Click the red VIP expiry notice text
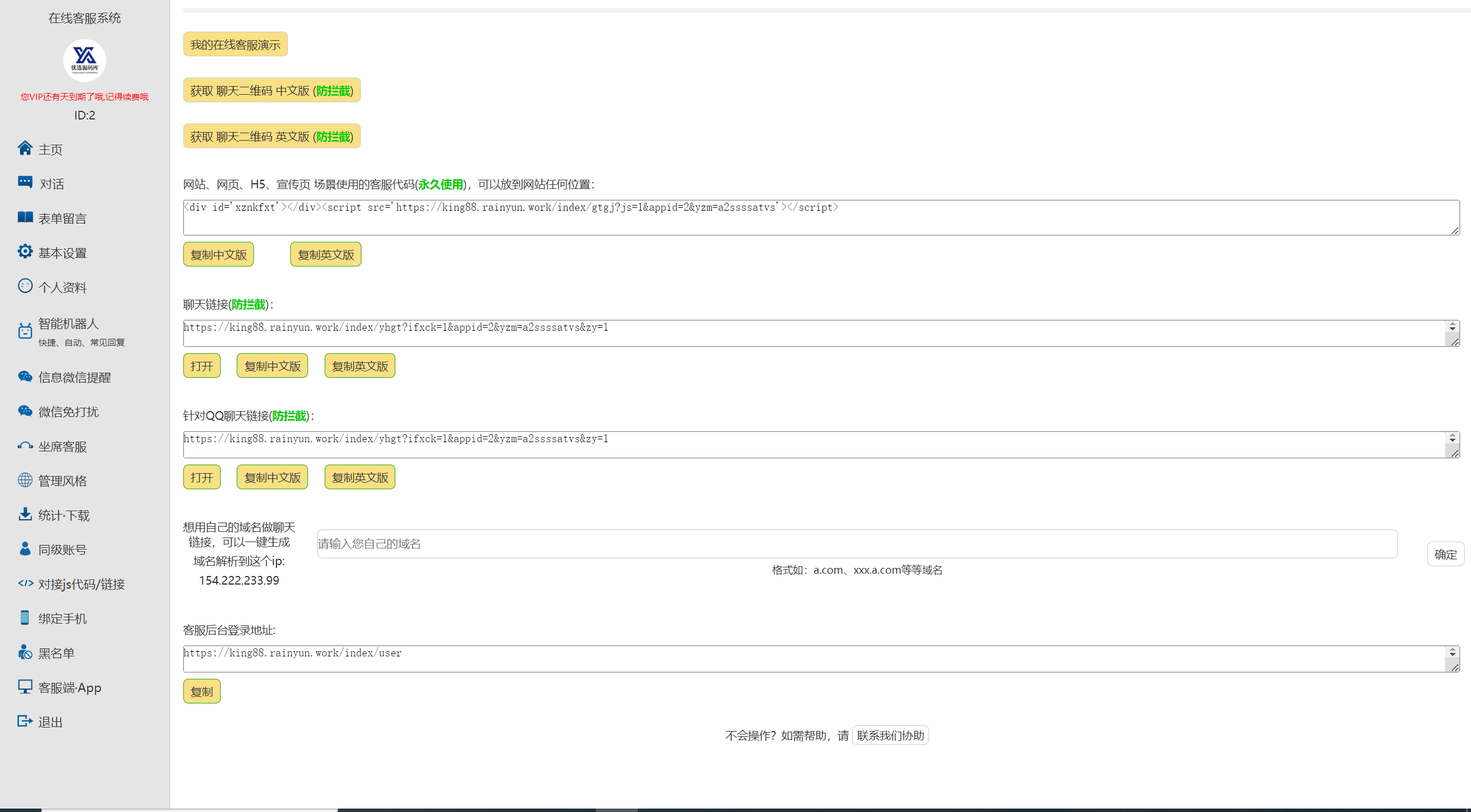1471x812 pixels. coord(84,96)
